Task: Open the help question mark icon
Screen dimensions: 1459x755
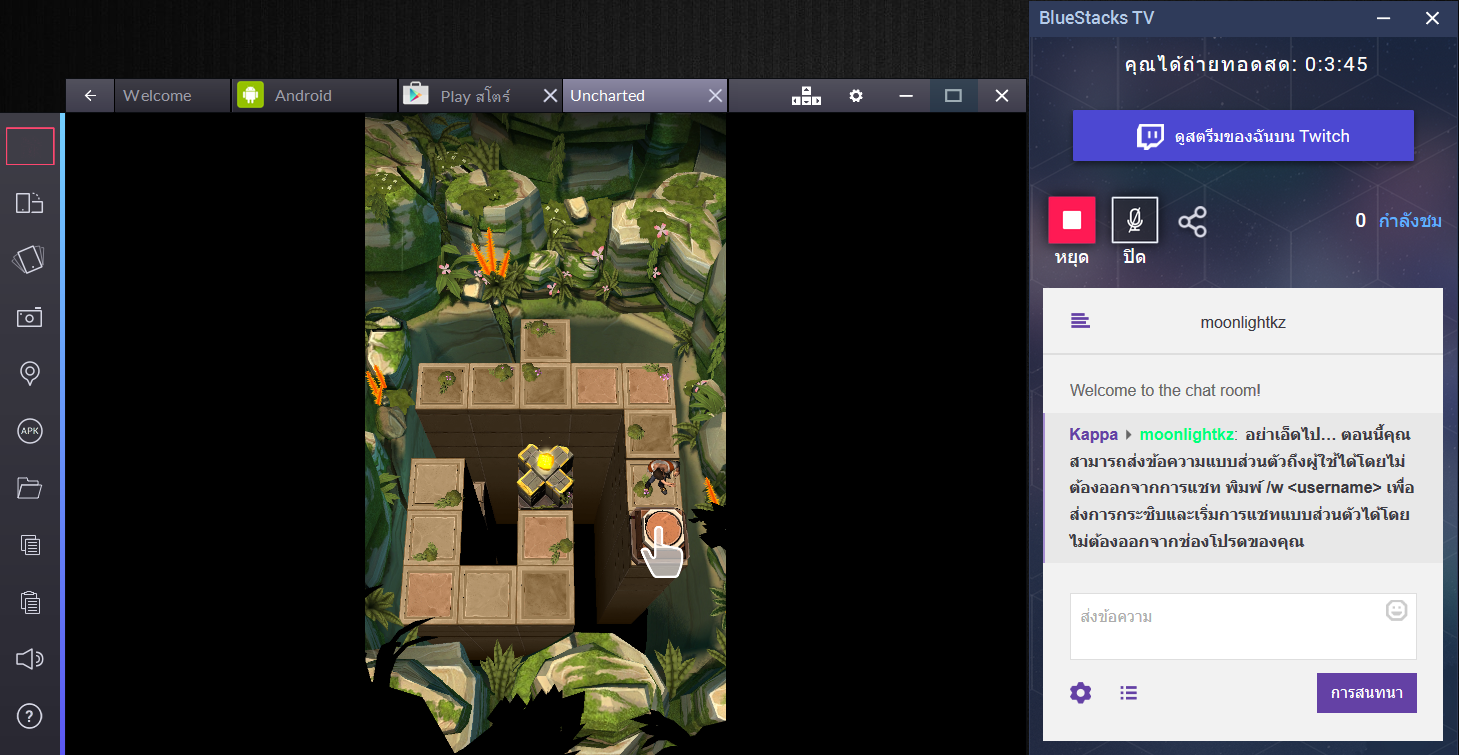Action: click(30, 716)
